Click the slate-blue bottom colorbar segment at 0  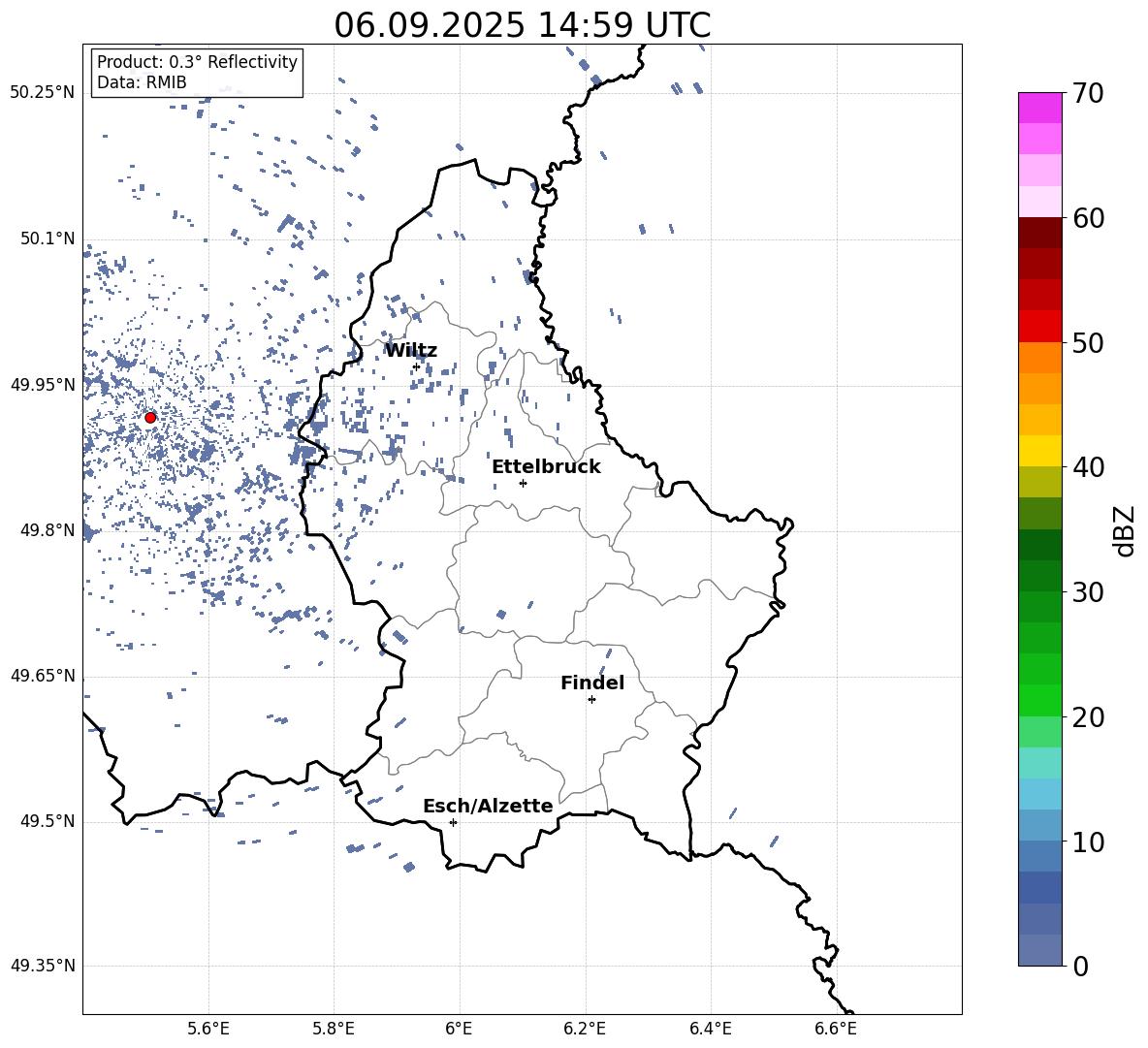point(1039,950)
